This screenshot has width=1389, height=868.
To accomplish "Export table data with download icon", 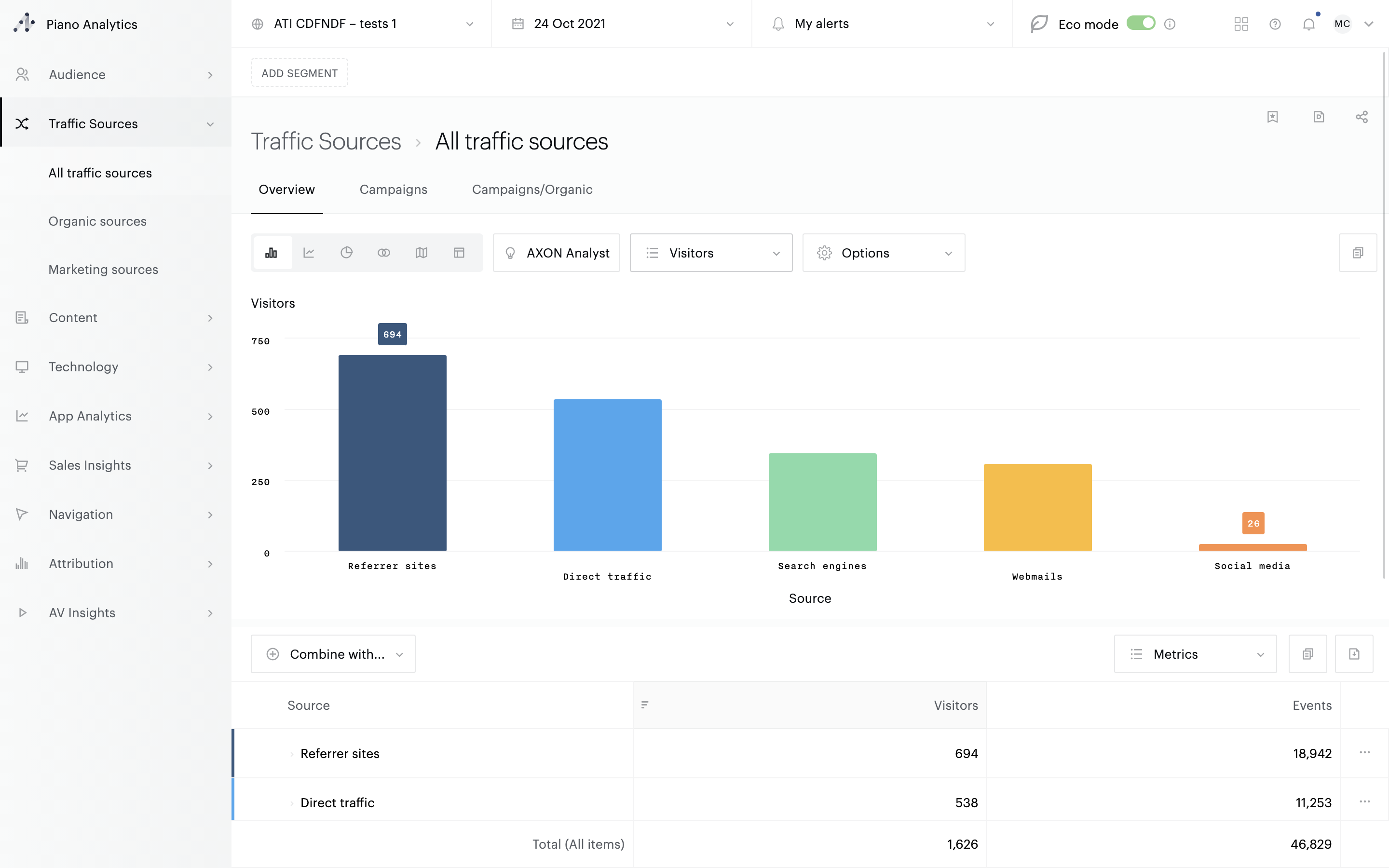I will [x=1353, y=654].
